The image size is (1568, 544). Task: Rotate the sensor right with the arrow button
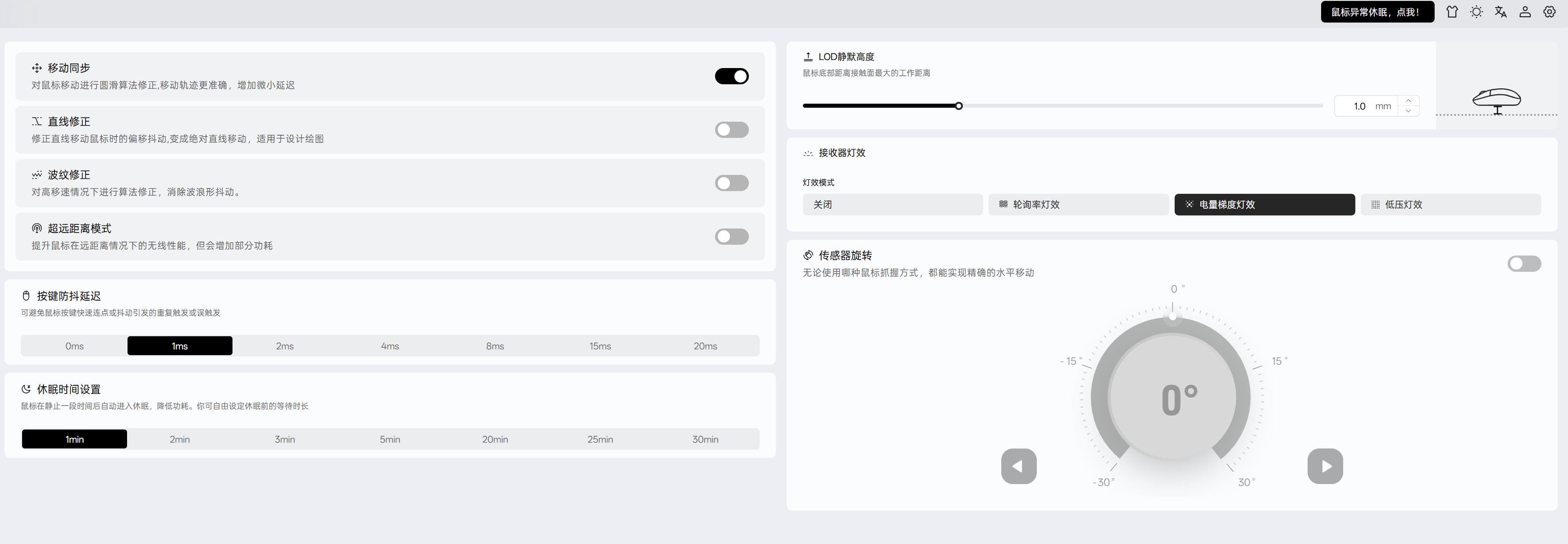pos(1325,466)
